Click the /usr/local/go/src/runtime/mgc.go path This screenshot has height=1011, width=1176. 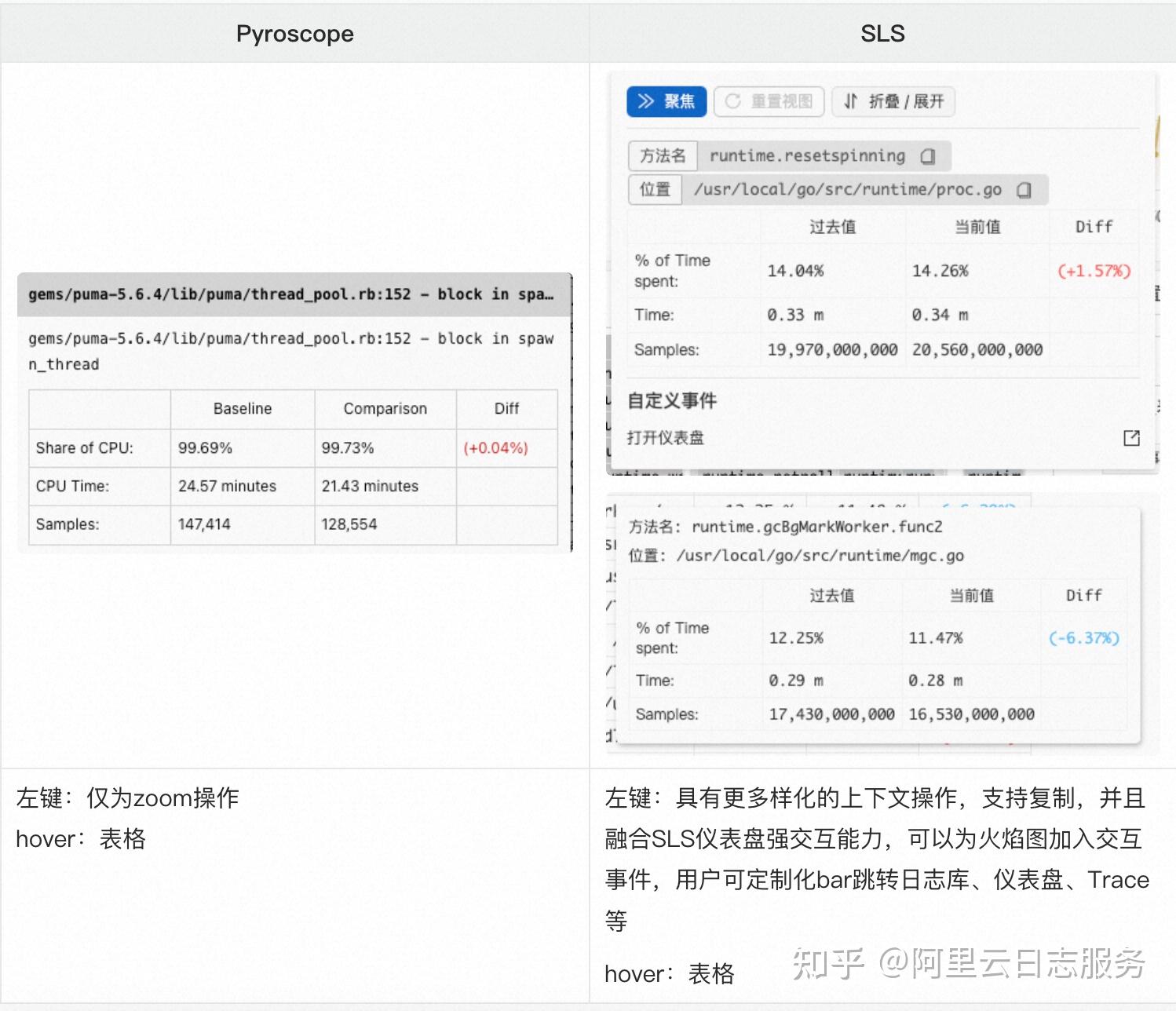(x=820, y=556)
